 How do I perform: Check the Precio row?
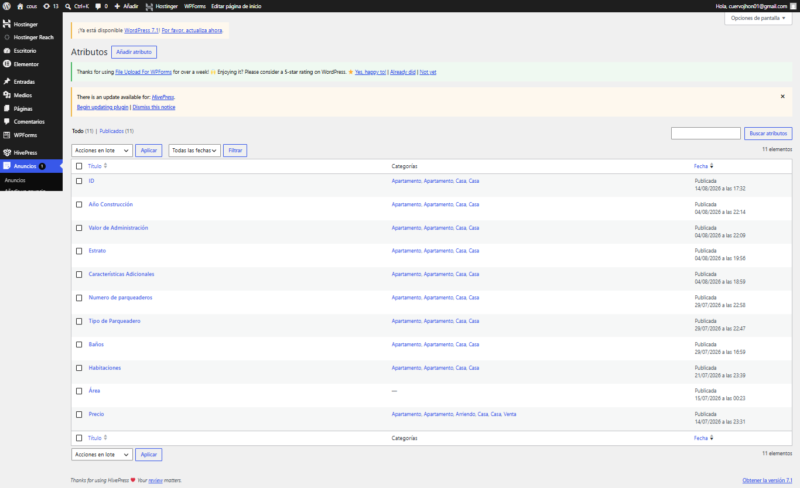[79, 414]
